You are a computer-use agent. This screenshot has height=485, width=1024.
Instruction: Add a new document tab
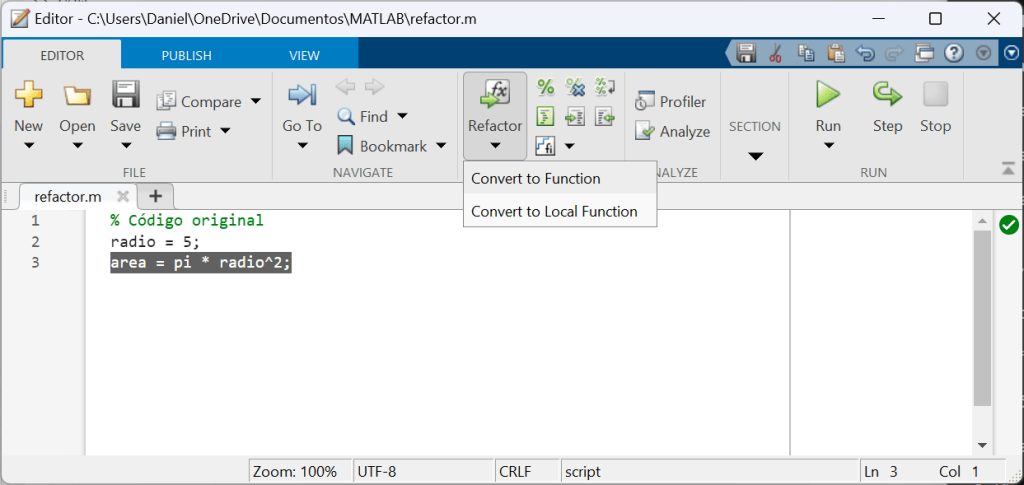(155, 196)
